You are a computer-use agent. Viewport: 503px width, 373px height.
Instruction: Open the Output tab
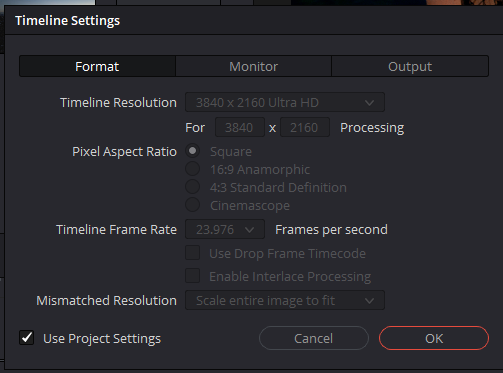[x=410, y=66]
